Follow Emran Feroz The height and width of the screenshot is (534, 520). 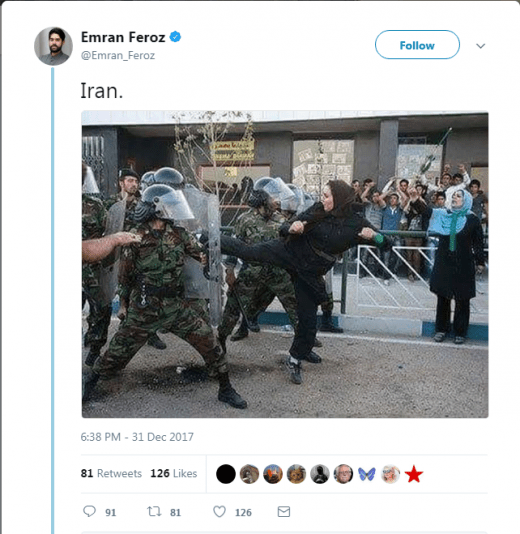click(x=417, y=45)
